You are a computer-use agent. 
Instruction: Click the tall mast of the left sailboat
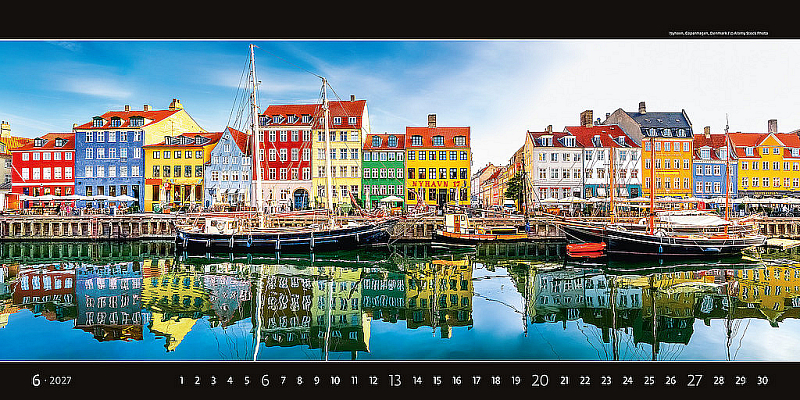coord(255,135)
